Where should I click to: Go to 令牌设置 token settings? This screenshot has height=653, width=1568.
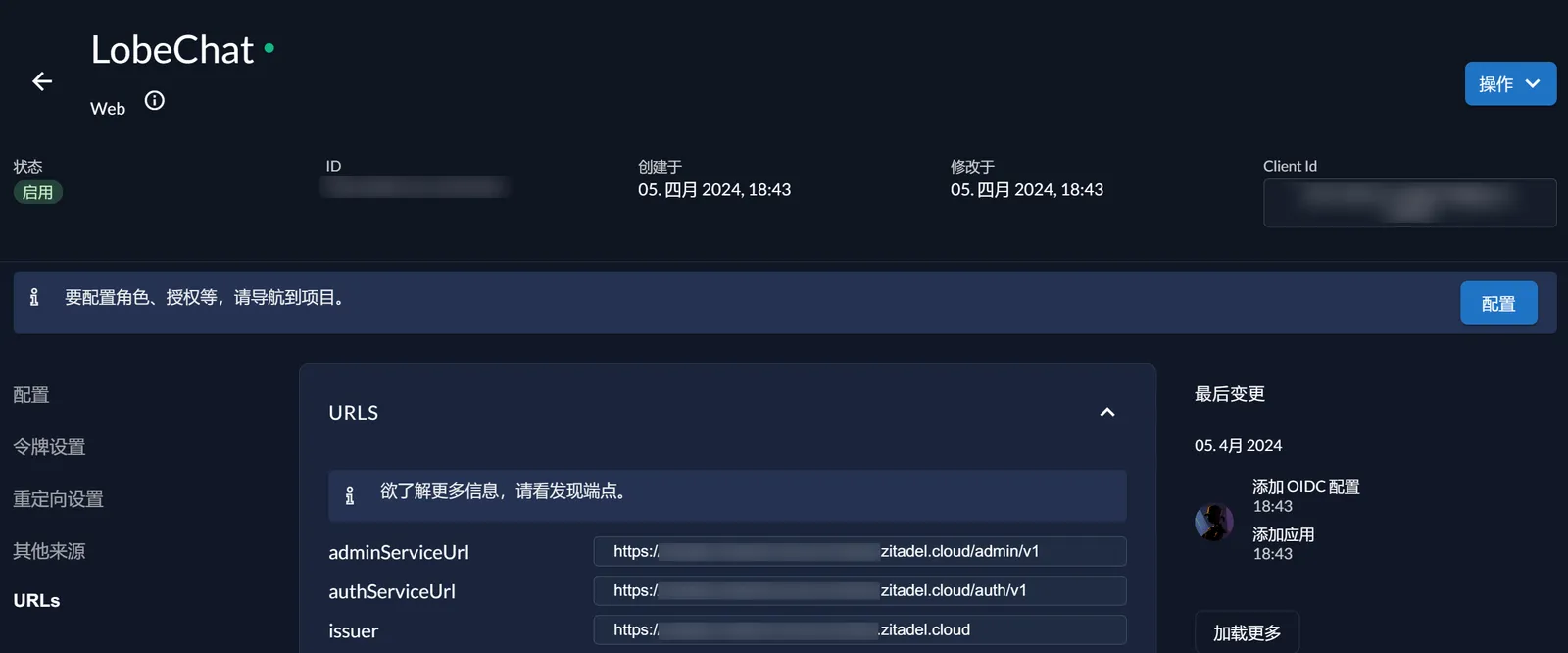[49, 447]
